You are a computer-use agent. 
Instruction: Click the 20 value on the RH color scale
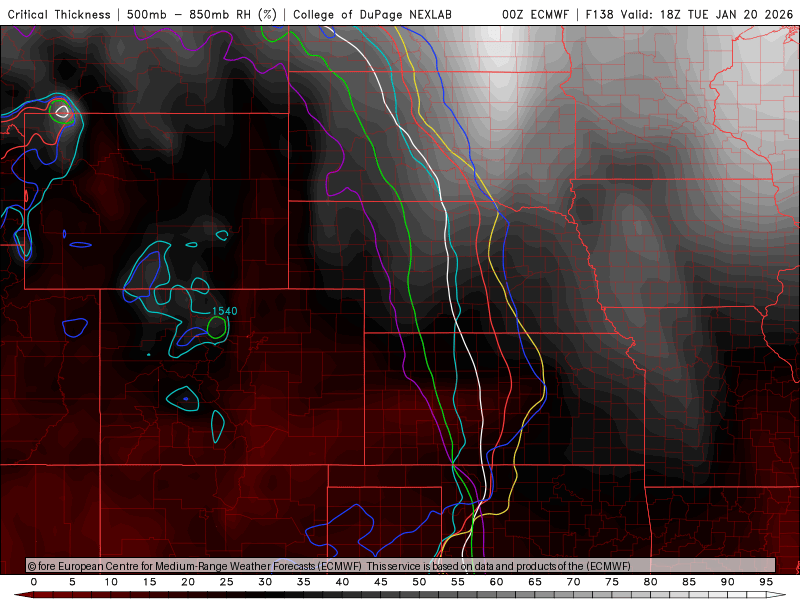pyautogui.click(x=188, y=582)
